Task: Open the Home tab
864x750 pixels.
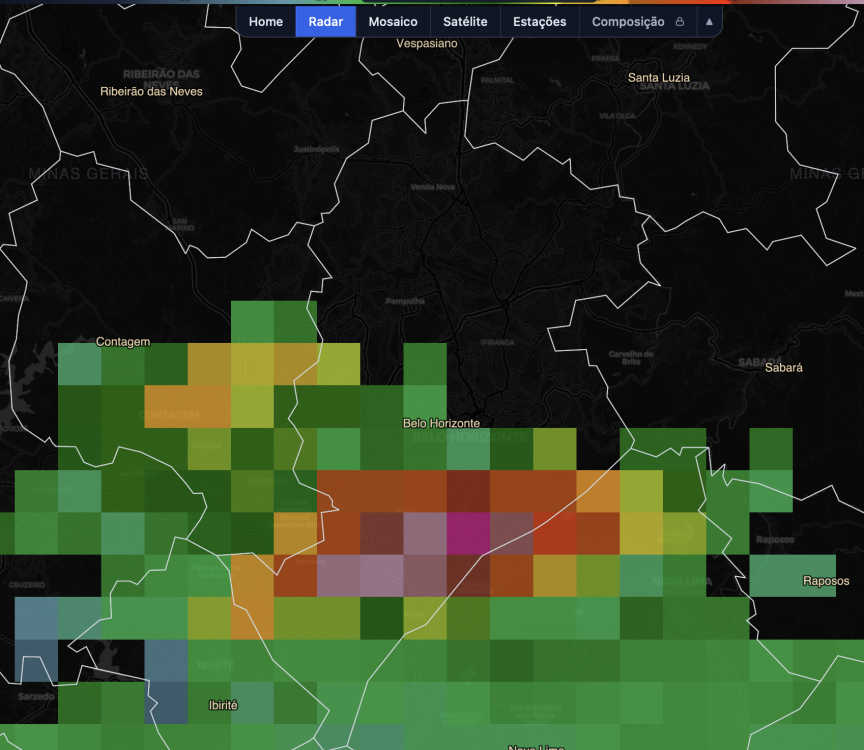Action: [x=266, y=21]
